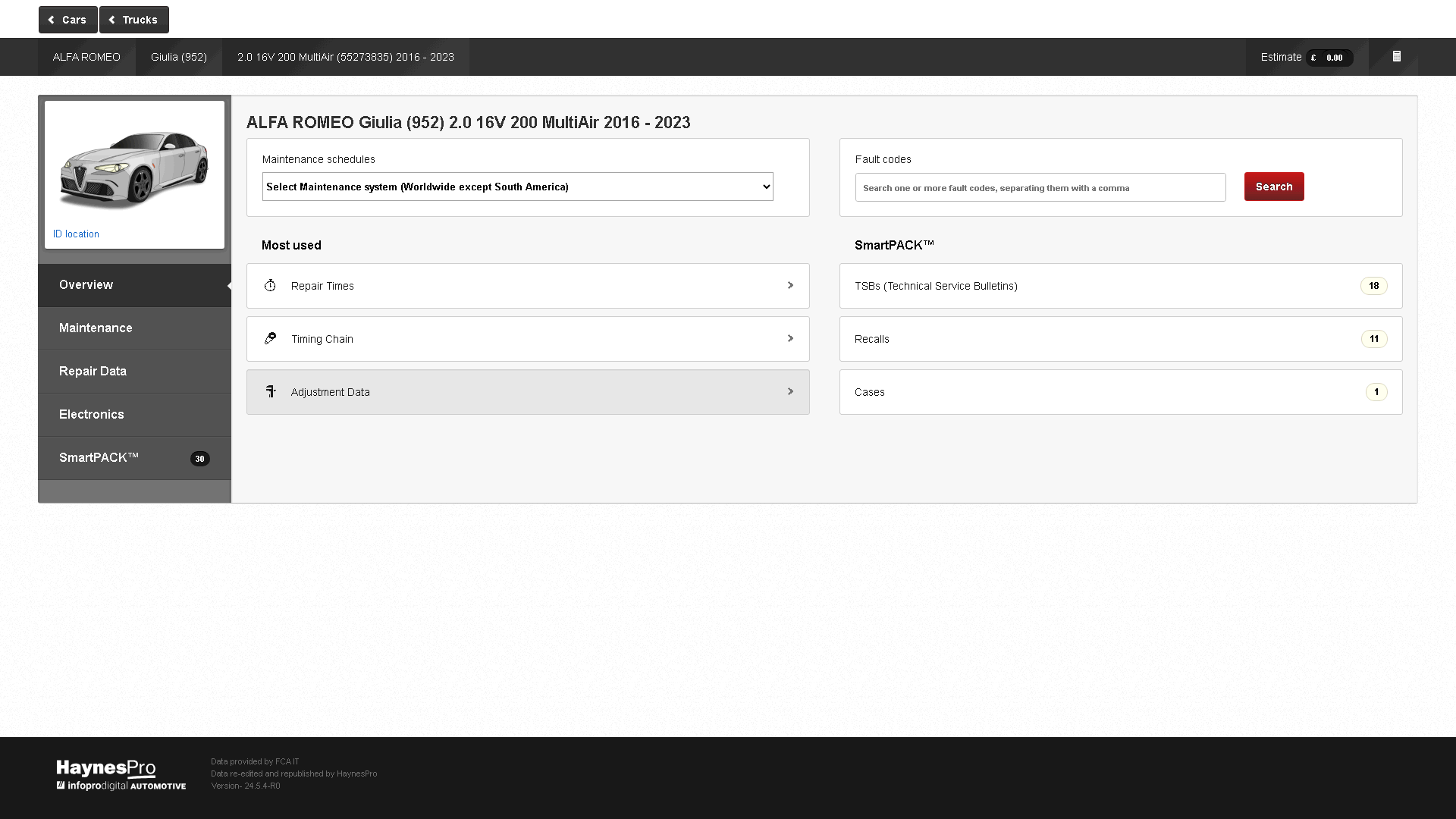Click the TSBs 18 count badge
The width and height of the screenshot is (1456, 819).
pos(1373,286)
